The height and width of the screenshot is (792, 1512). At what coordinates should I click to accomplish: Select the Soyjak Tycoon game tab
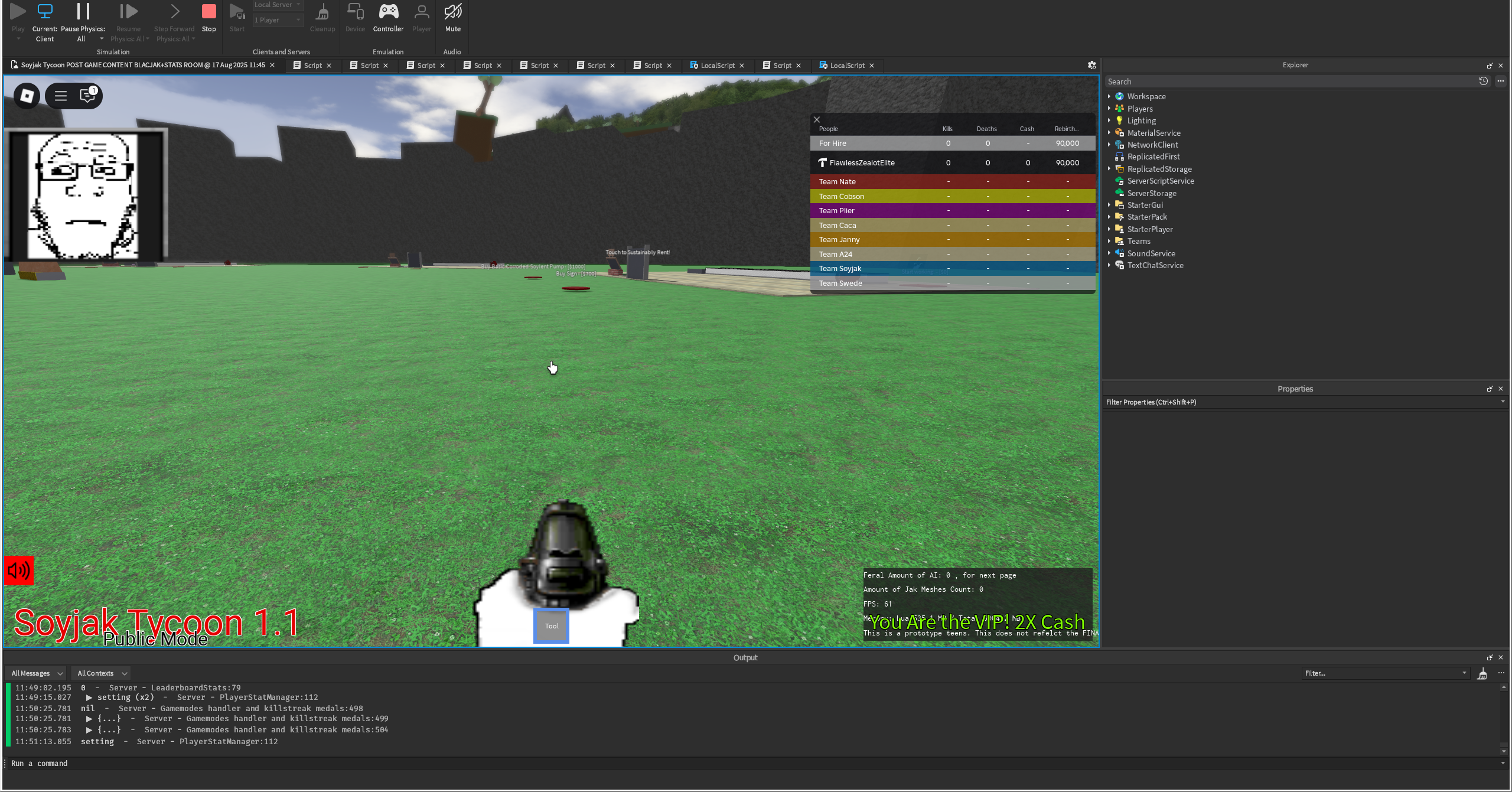(x=142, y=66)
